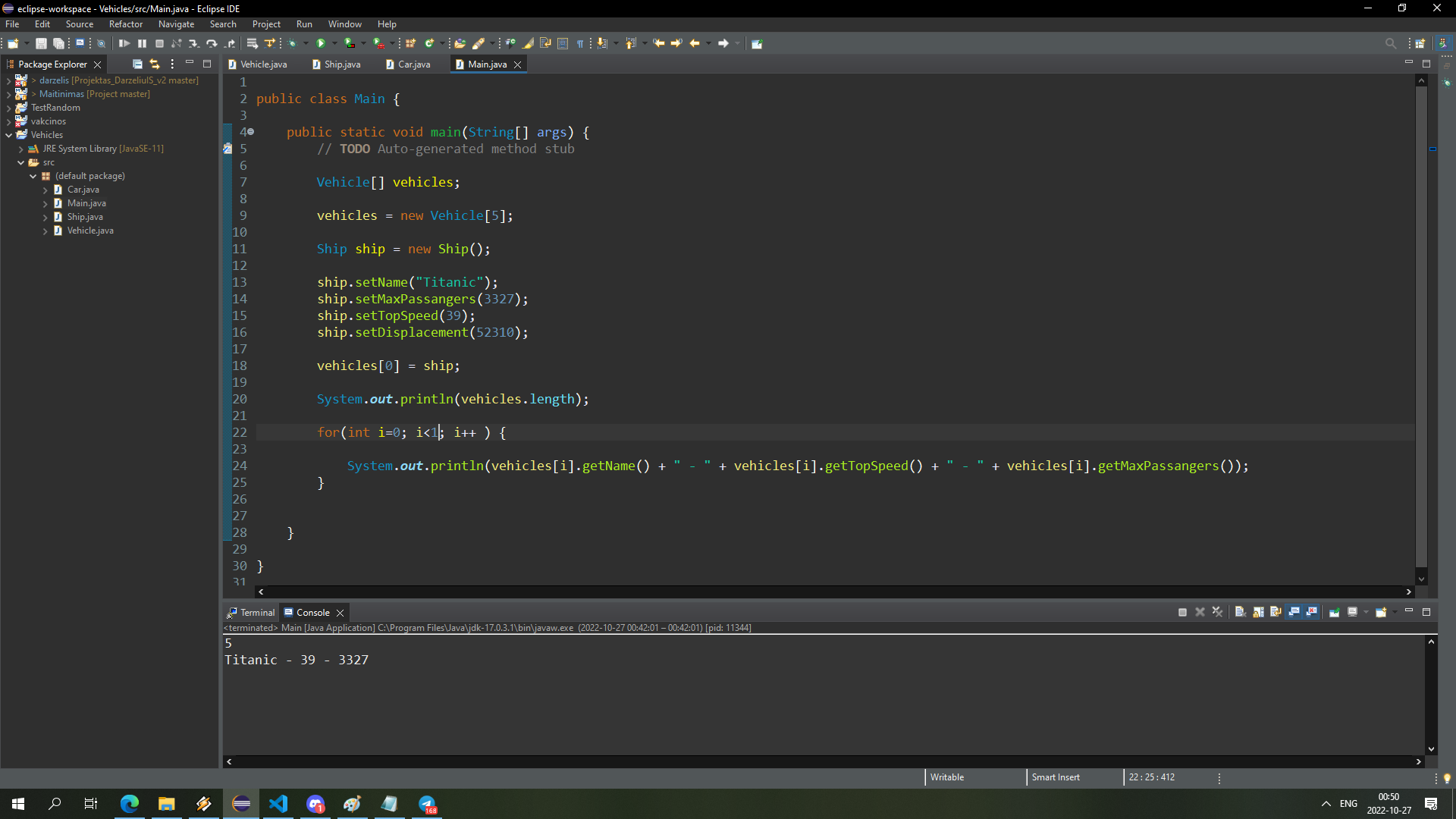The height and width of the screenshot is (819, 1456).
Task: Open dropdown next to the Debug button
Action: point(306,43)
